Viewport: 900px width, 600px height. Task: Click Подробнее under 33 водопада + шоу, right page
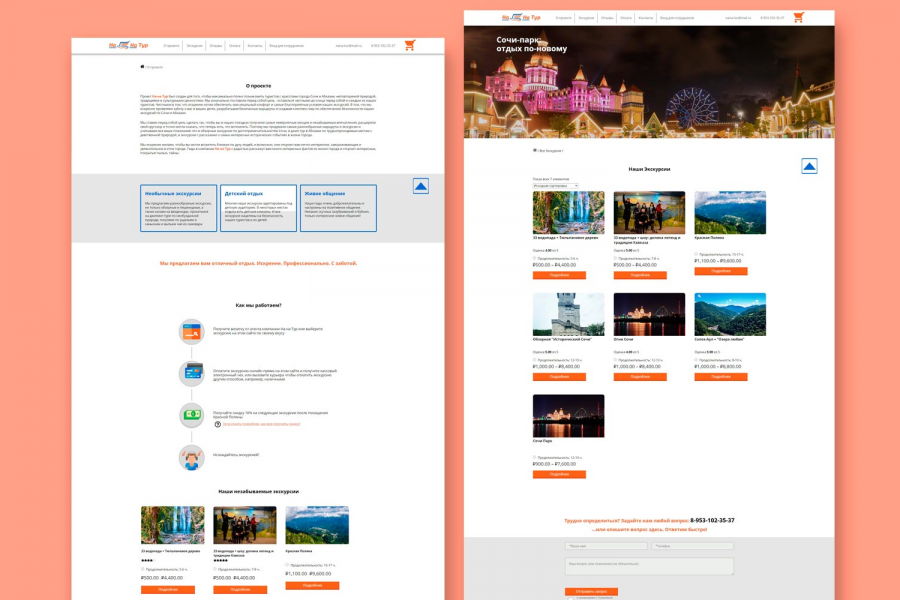click(640, 275)
